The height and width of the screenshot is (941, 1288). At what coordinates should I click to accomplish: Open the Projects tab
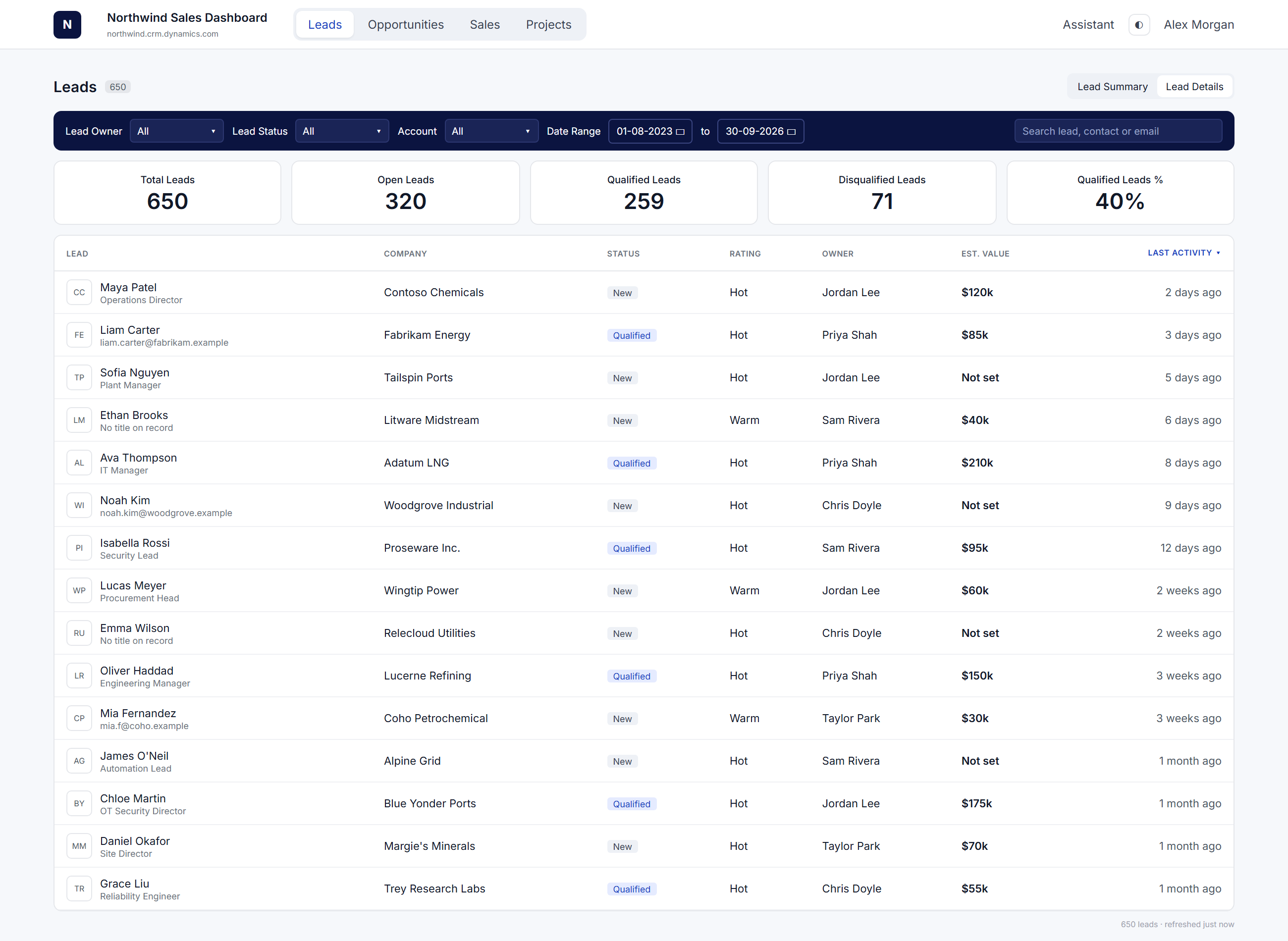tap(548, 24)
